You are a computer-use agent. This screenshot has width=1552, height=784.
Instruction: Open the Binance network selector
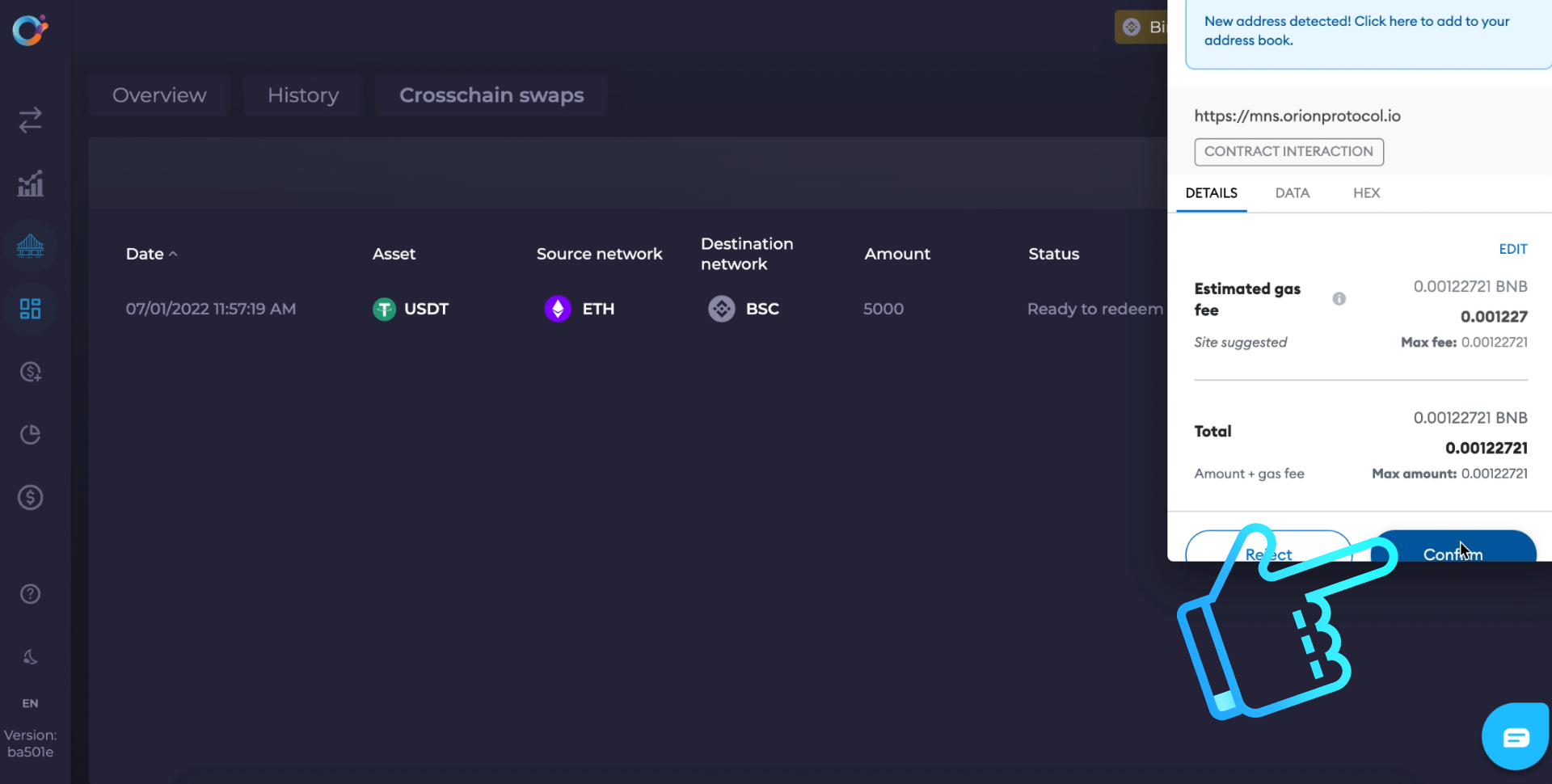[x=1141, y=27]
